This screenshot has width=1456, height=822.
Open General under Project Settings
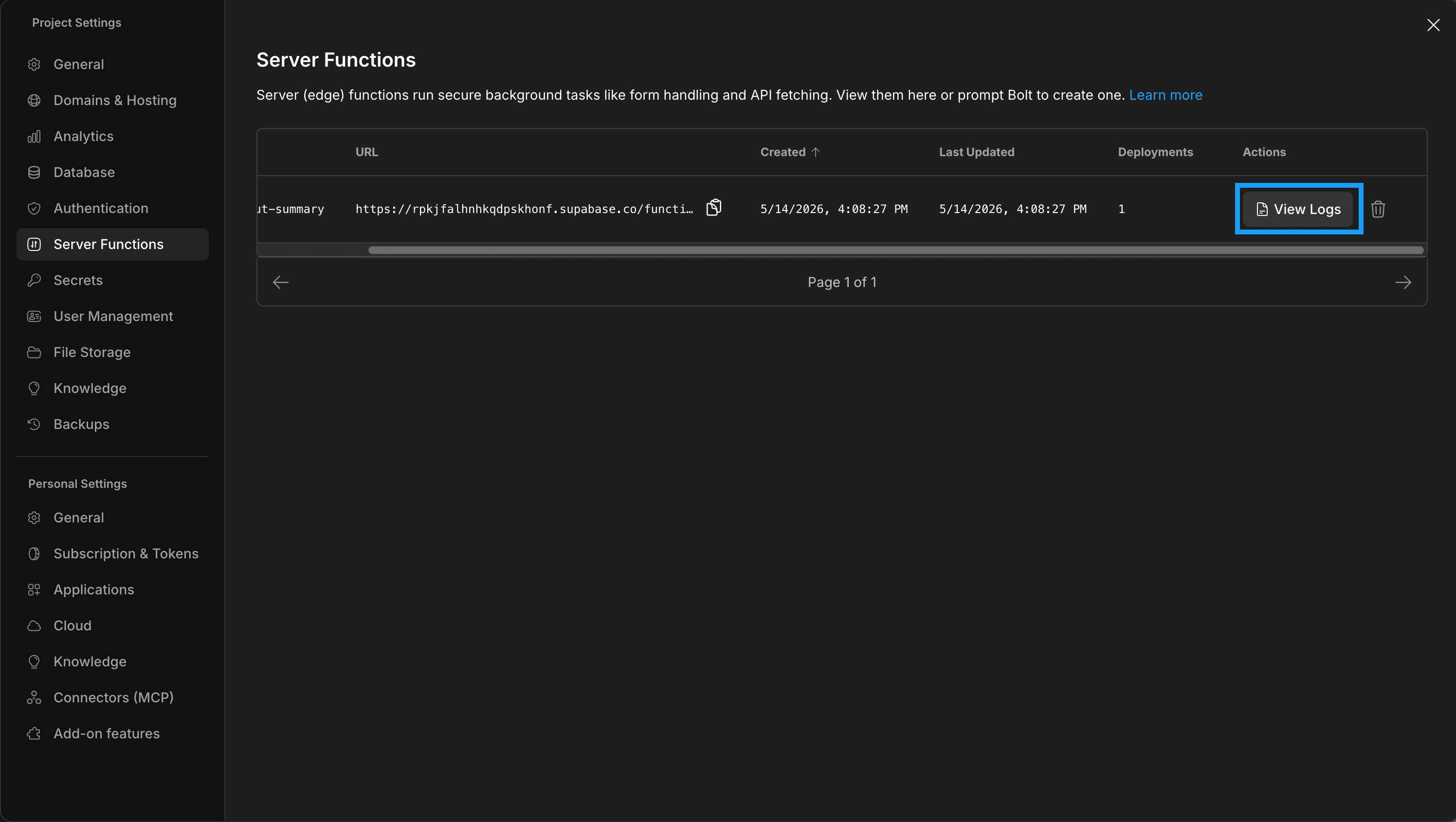click(112, 64)
